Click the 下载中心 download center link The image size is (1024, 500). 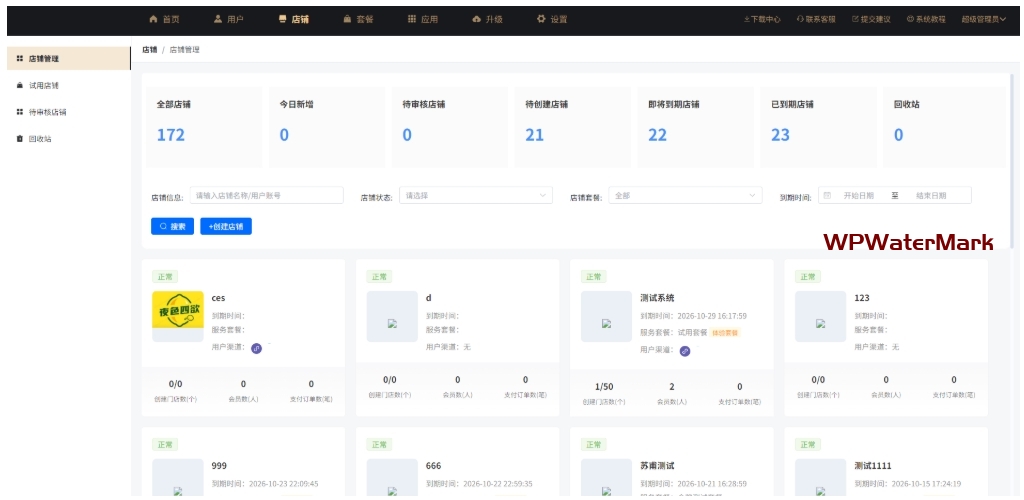pyautogui.click(x=761, y=19)
